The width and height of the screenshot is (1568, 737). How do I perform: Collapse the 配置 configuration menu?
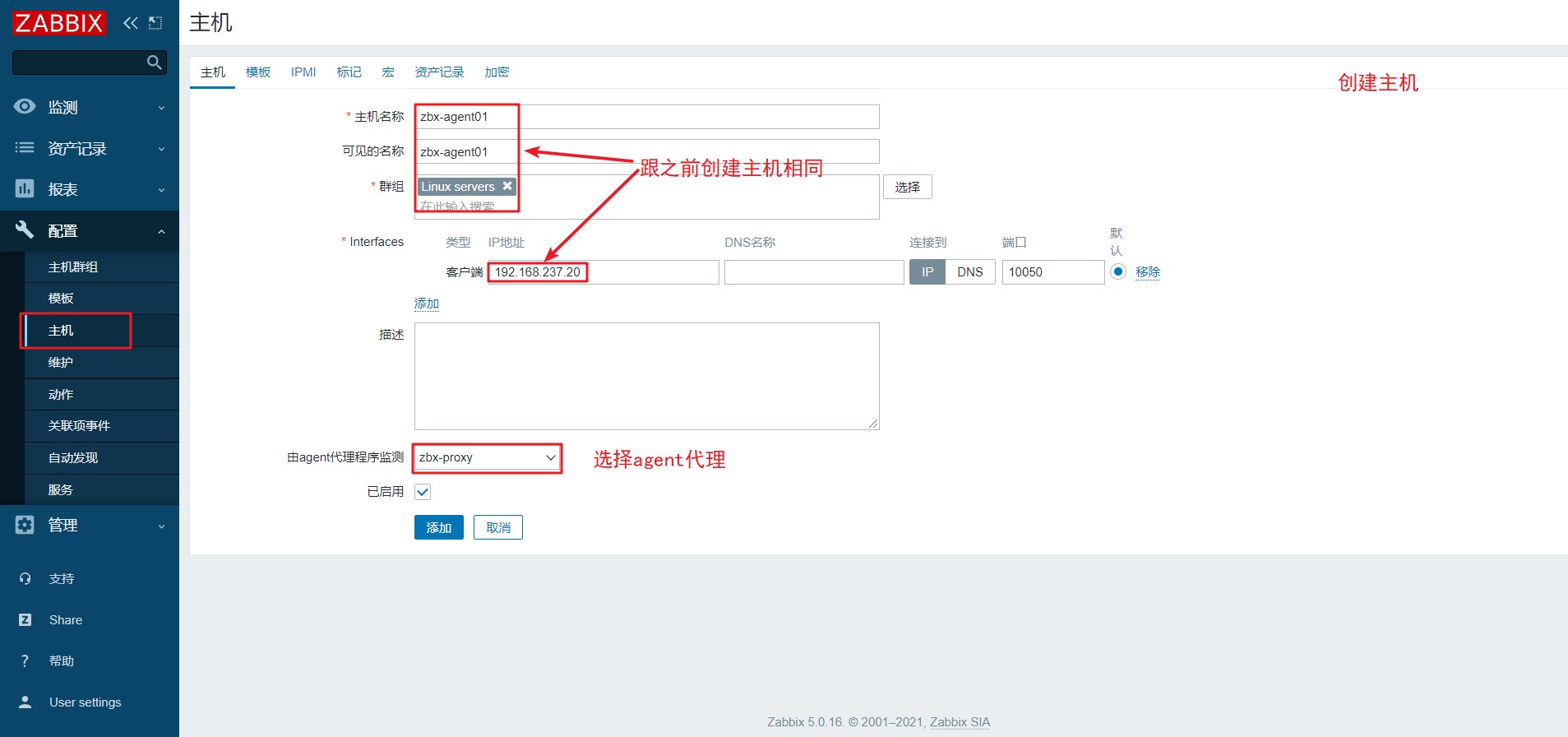click(90, 230)
